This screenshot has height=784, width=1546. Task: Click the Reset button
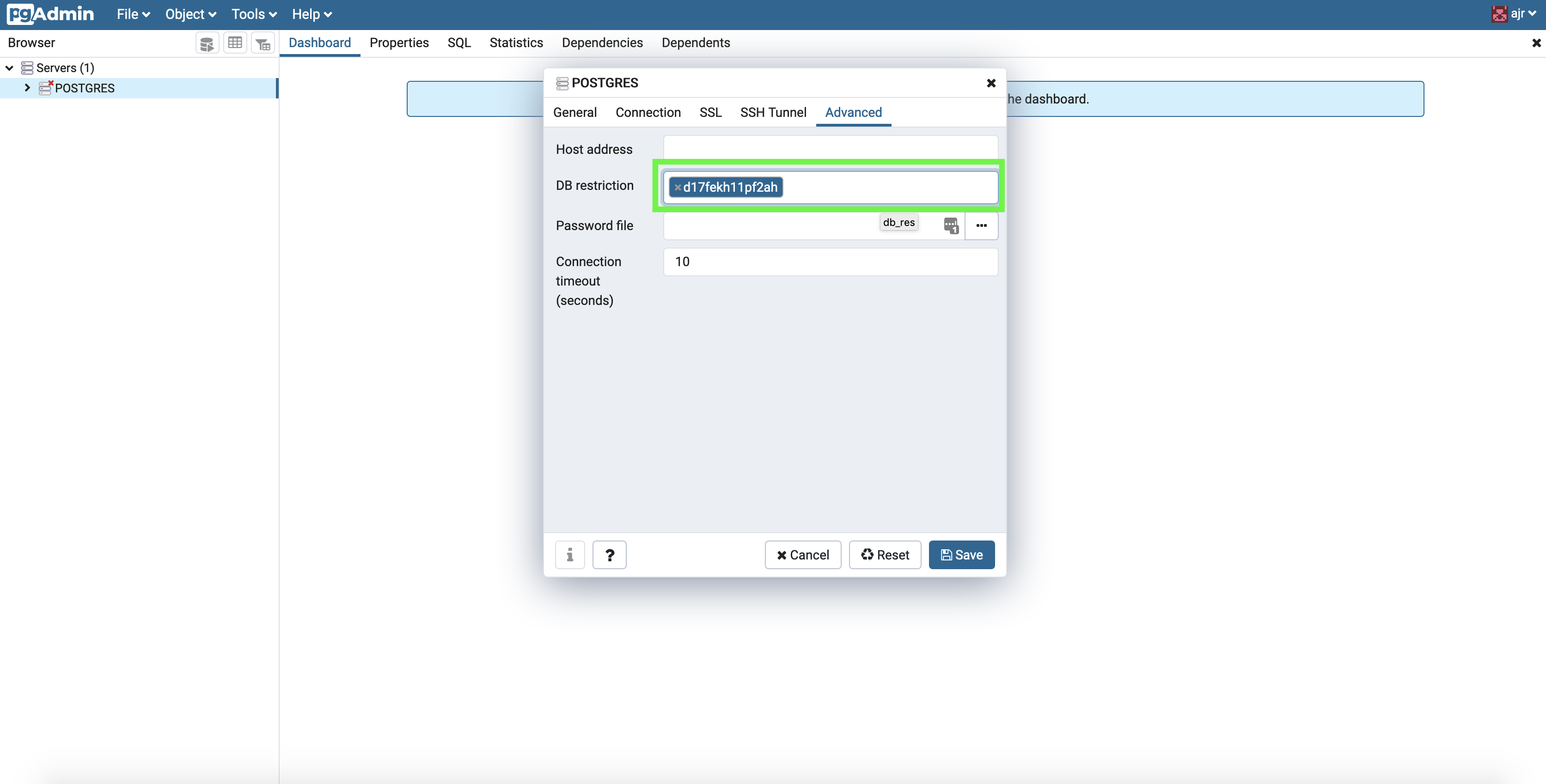coord(885,555)
